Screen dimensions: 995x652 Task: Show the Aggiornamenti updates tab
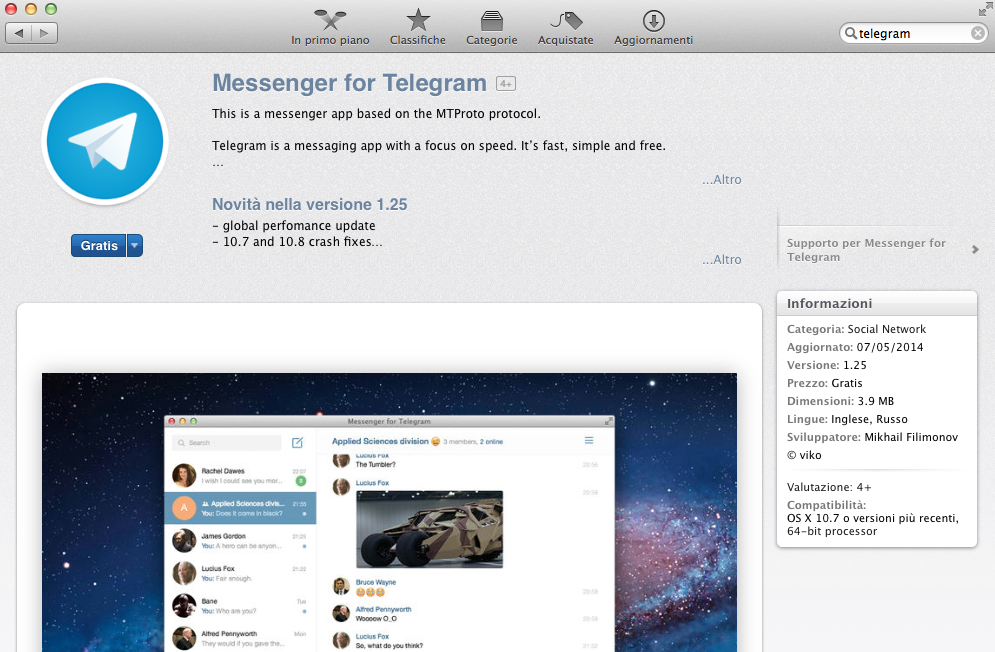click(653, 28)
